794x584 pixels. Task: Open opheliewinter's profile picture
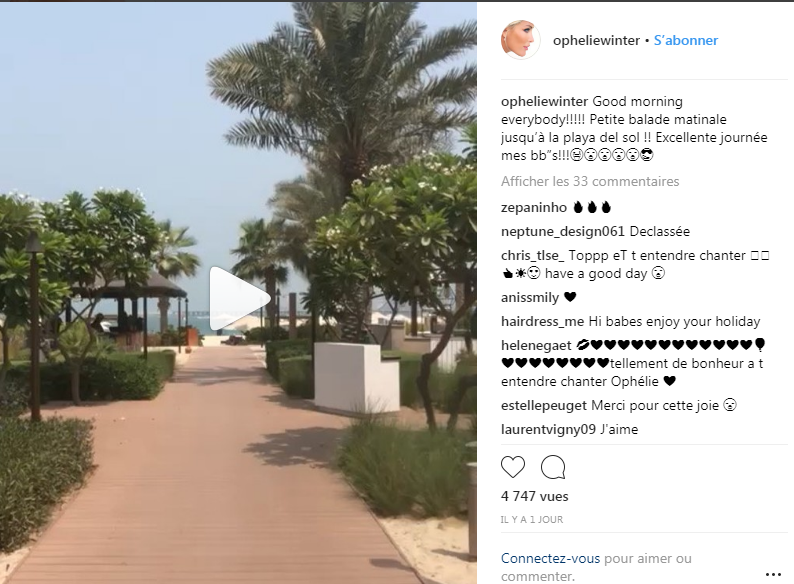point(520,40)
